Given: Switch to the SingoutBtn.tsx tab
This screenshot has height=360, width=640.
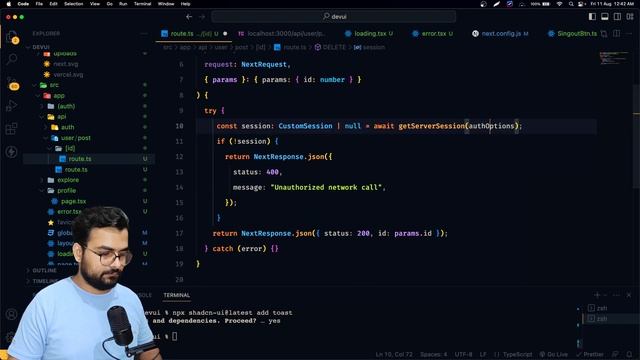Looking at the screenshot, I should [572, 33].
